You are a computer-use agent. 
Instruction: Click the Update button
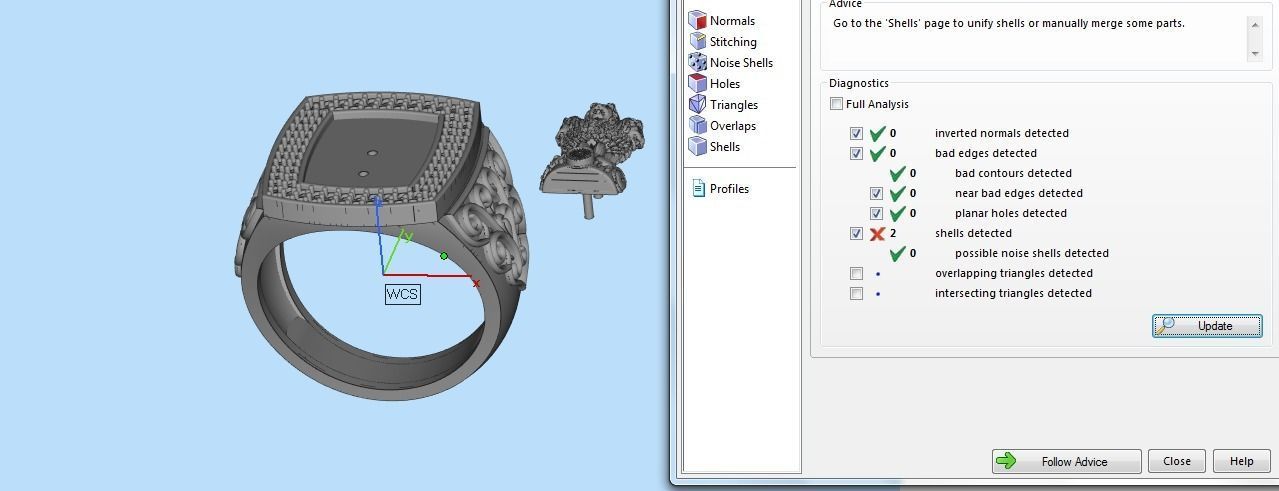tap(1207, 326)
